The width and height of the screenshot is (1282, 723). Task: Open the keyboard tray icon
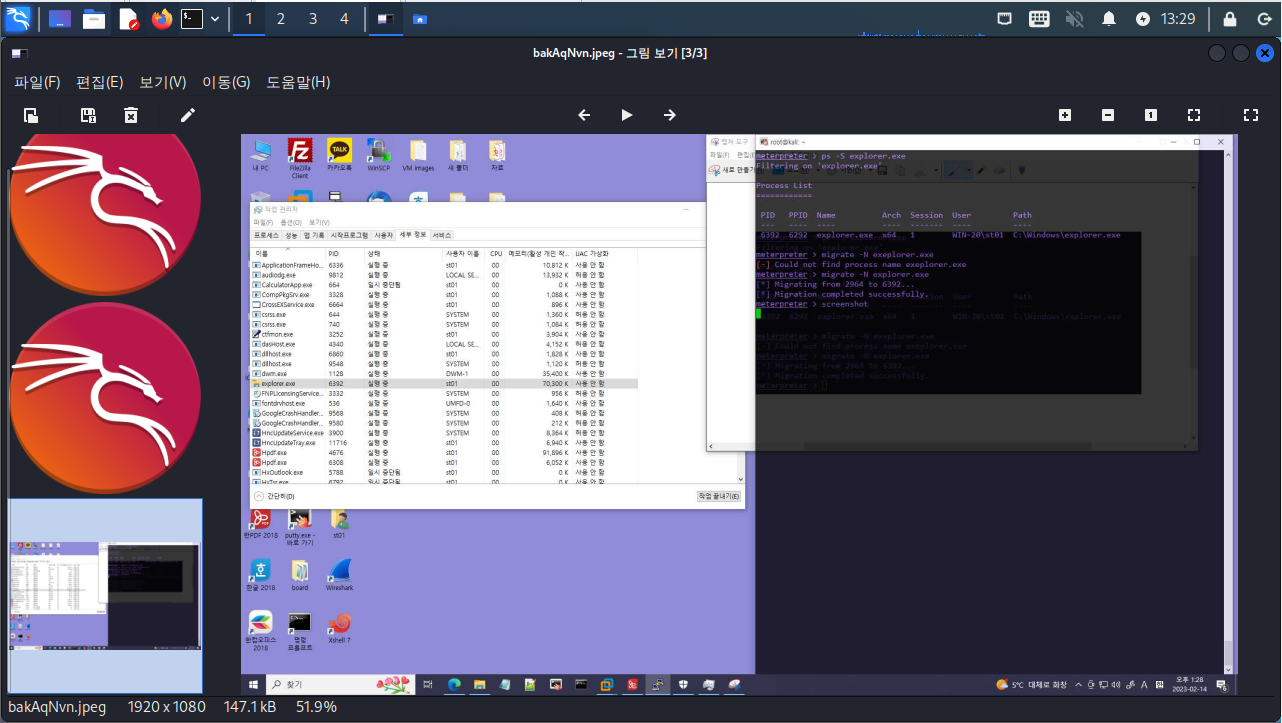pos(1039,19)
